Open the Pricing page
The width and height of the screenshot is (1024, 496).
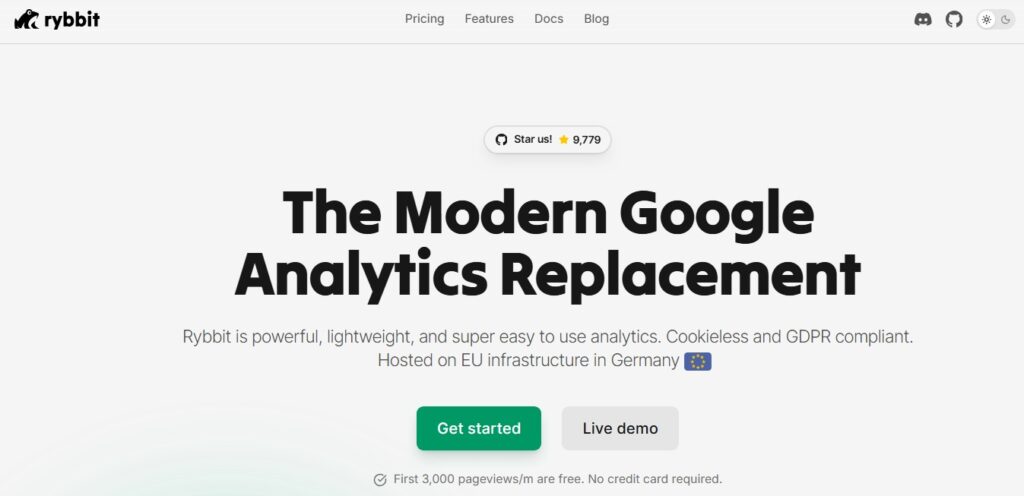coord(424,19)
